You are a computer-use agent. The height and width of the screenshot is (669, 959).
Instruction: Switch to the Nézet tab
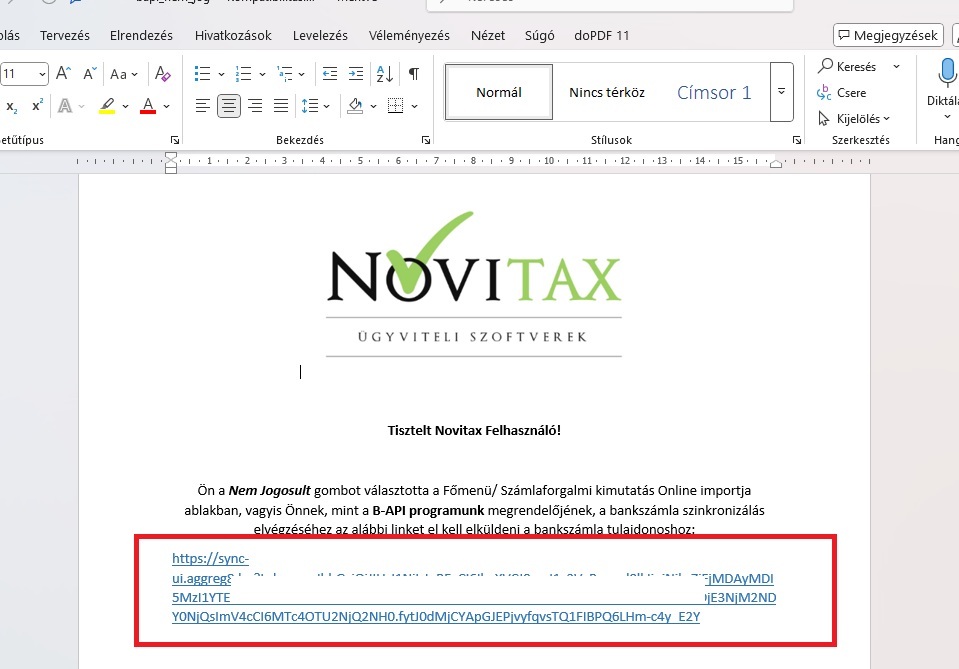point(488,35)
